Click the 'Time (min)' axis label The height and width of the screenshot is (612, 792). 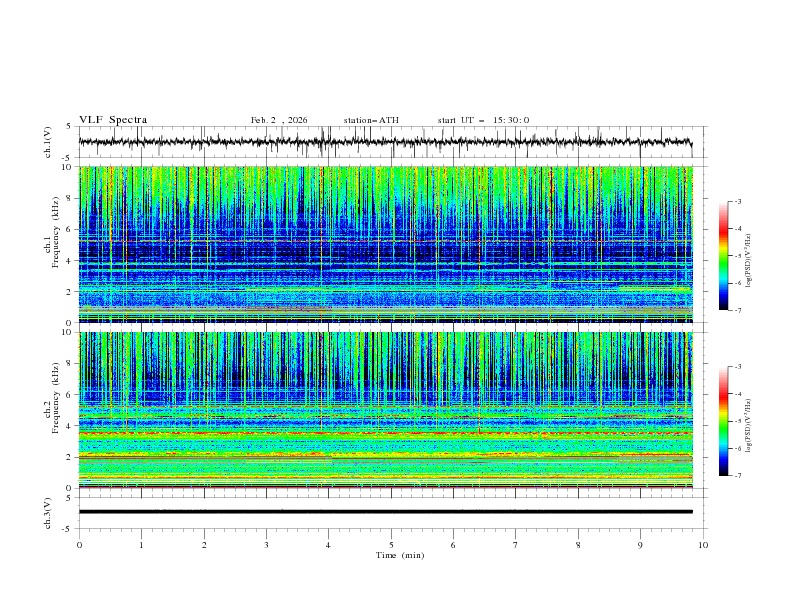point(400,555)
